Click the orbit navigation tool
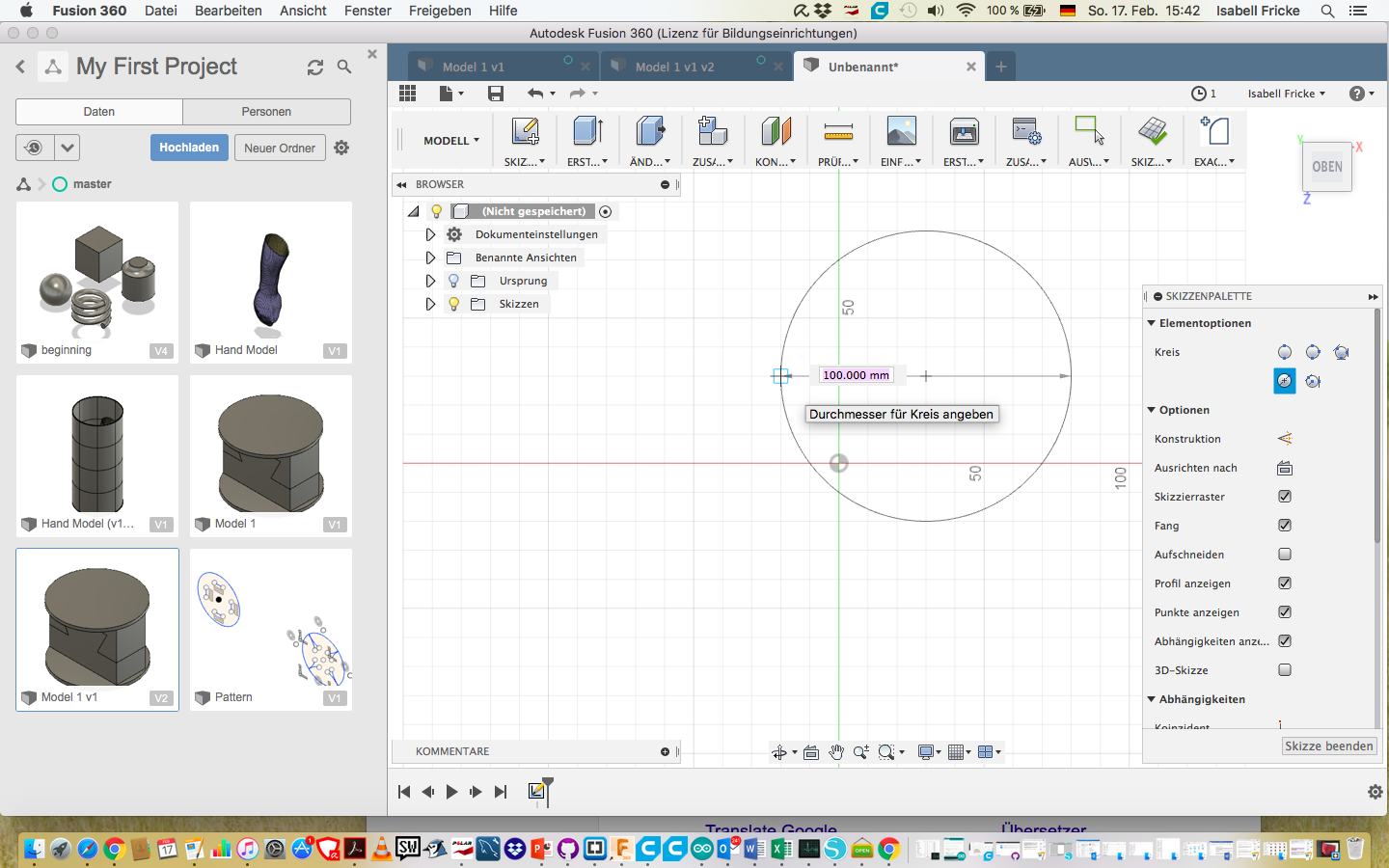Screen dimensions: 1389x868 click(779, 752)
